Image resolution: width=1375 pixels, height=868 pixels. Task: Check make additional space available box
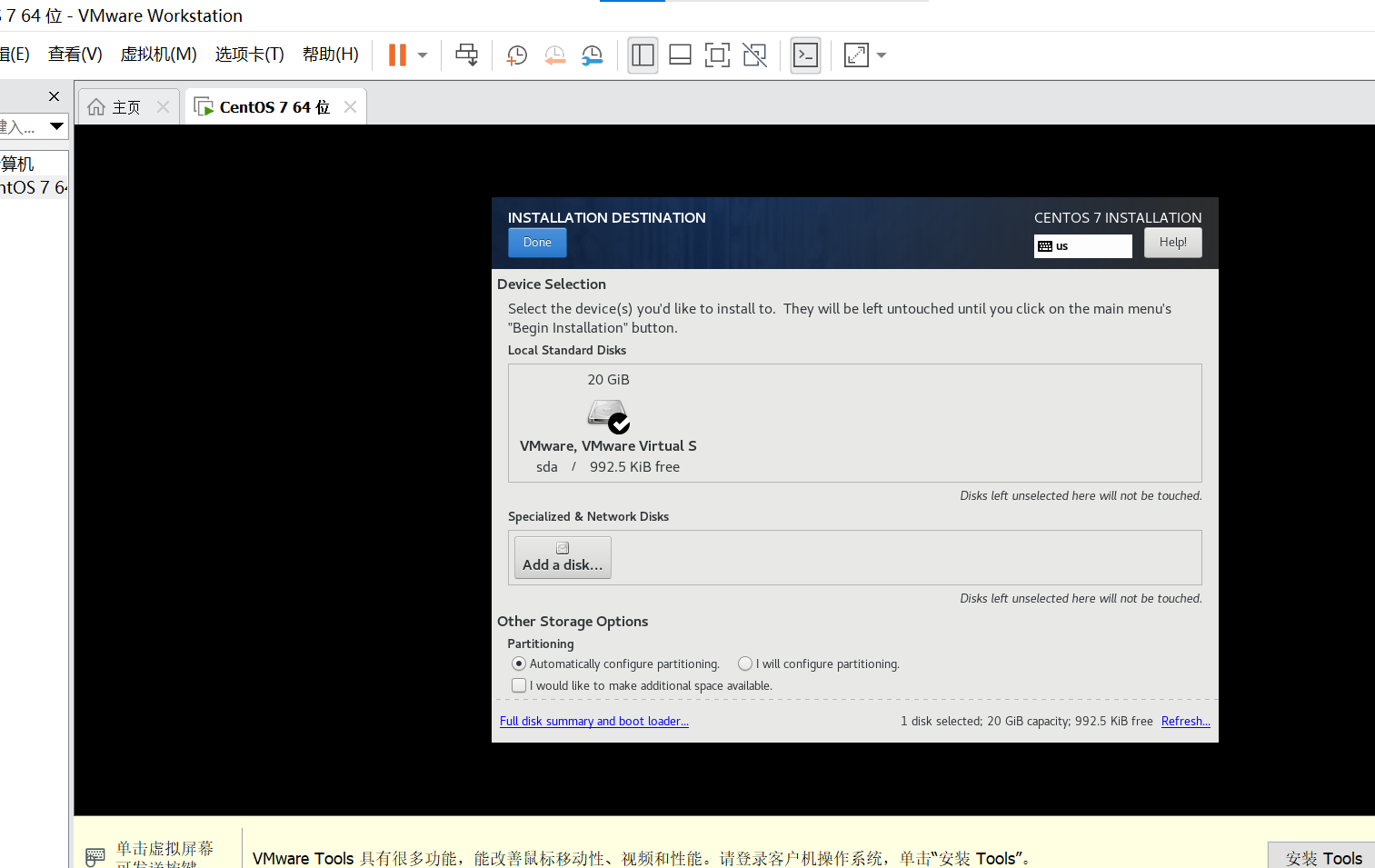519,685
